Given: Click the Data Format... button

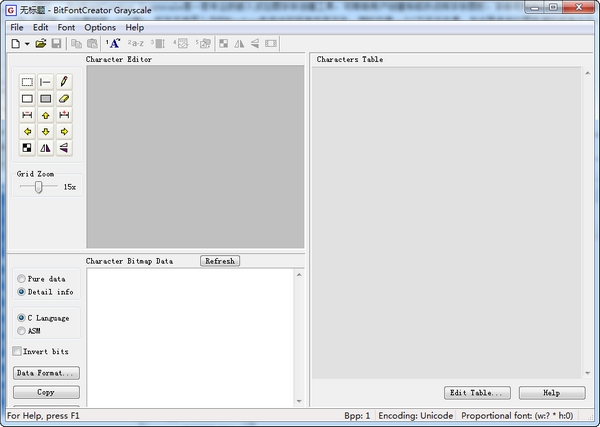Looking at the screenshot, I should click(46, 373).
